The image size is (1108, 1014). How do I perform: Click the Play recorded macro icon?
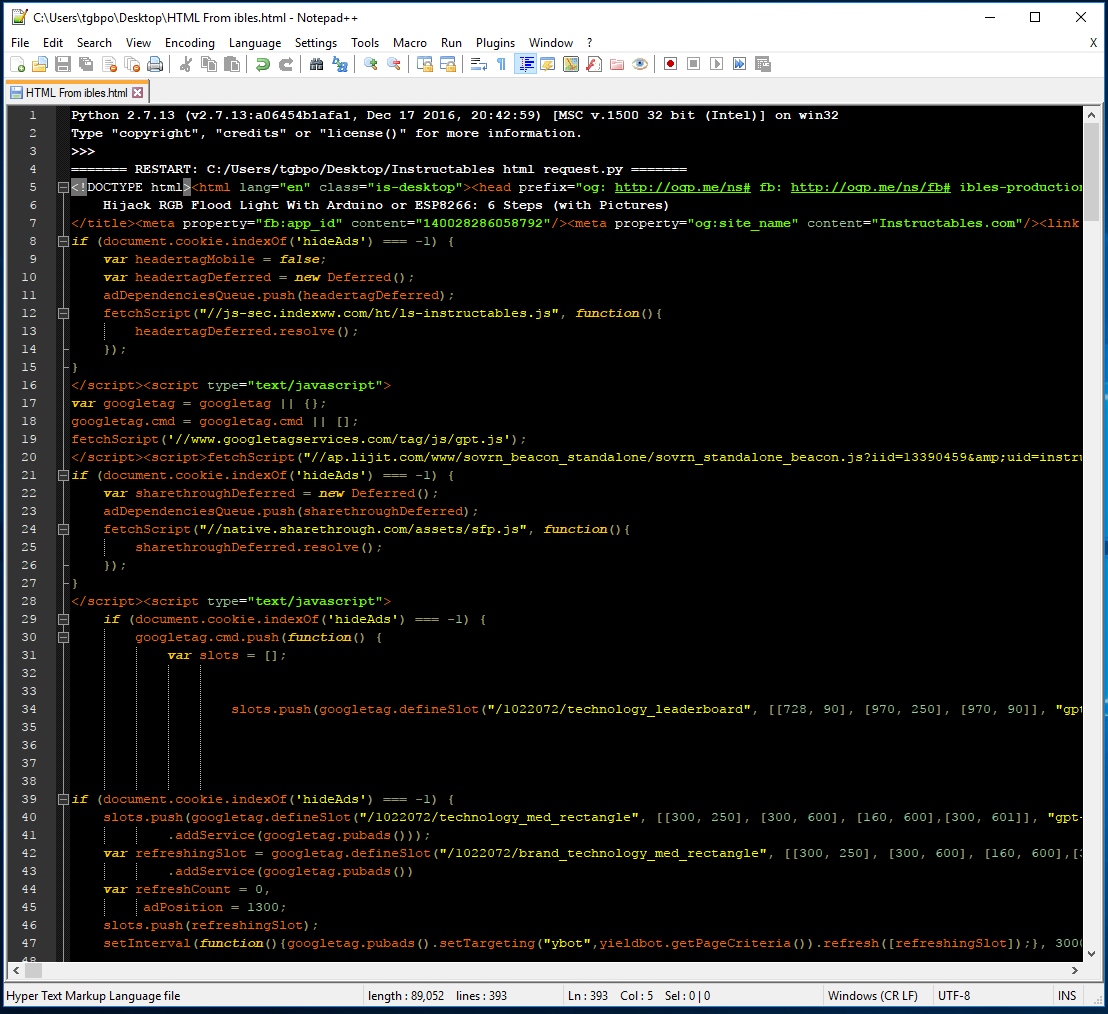[x=716, y=64]
